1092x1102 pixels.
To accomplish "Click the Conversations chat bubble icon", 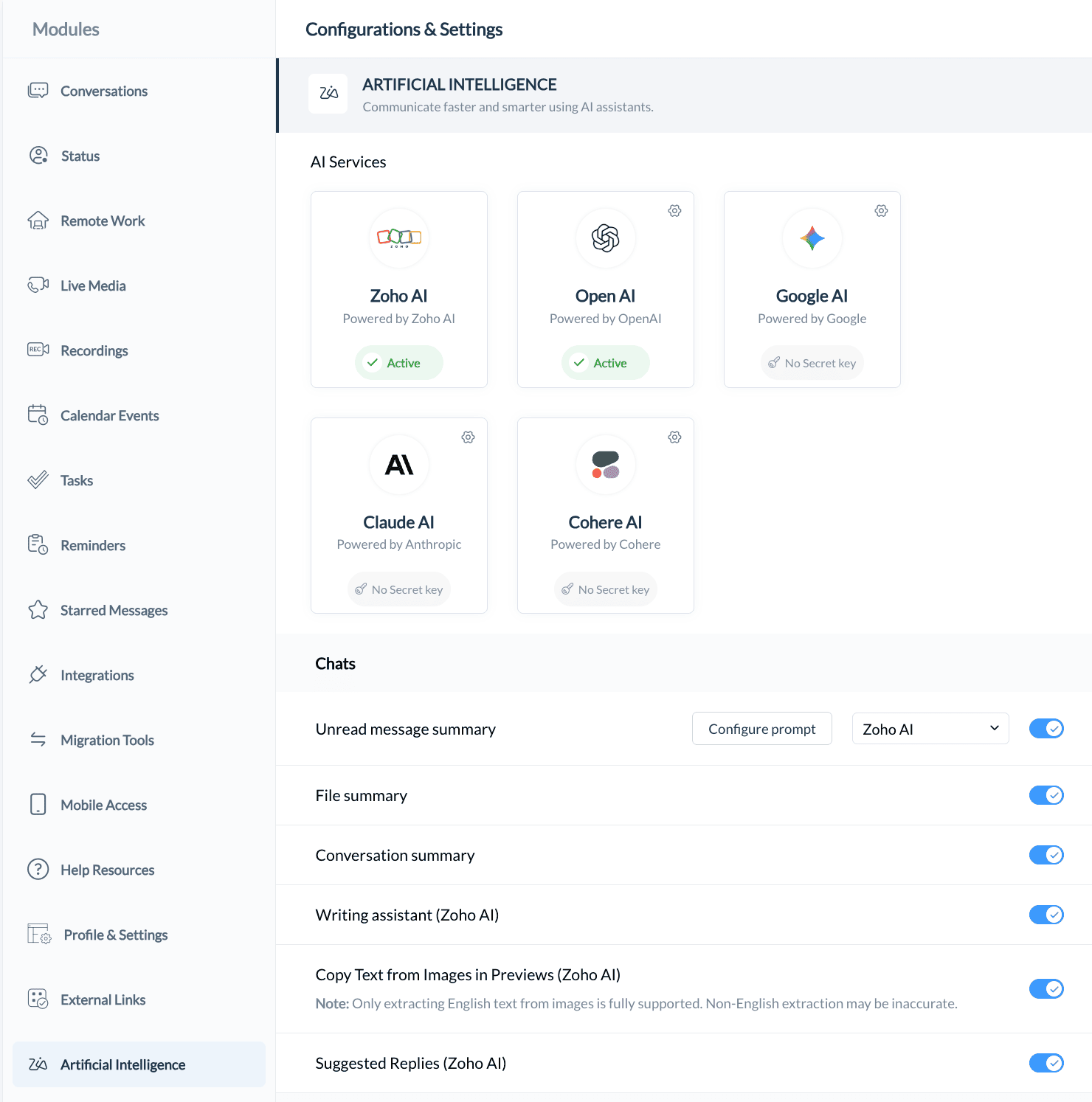I will (38, 91).
